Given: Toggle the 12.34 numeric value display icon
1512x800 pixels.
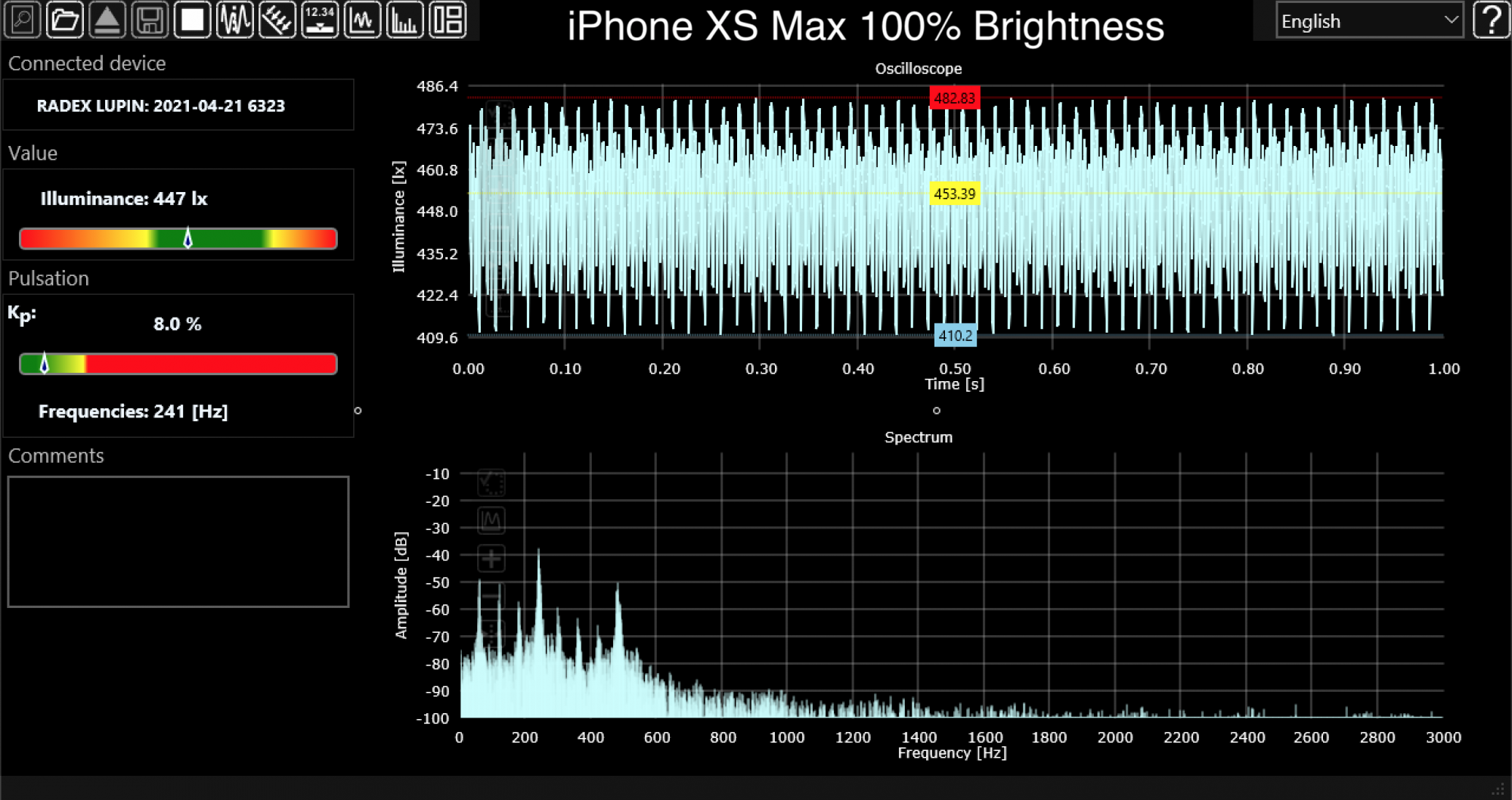Looking at the screenshot, I should 320,20.
